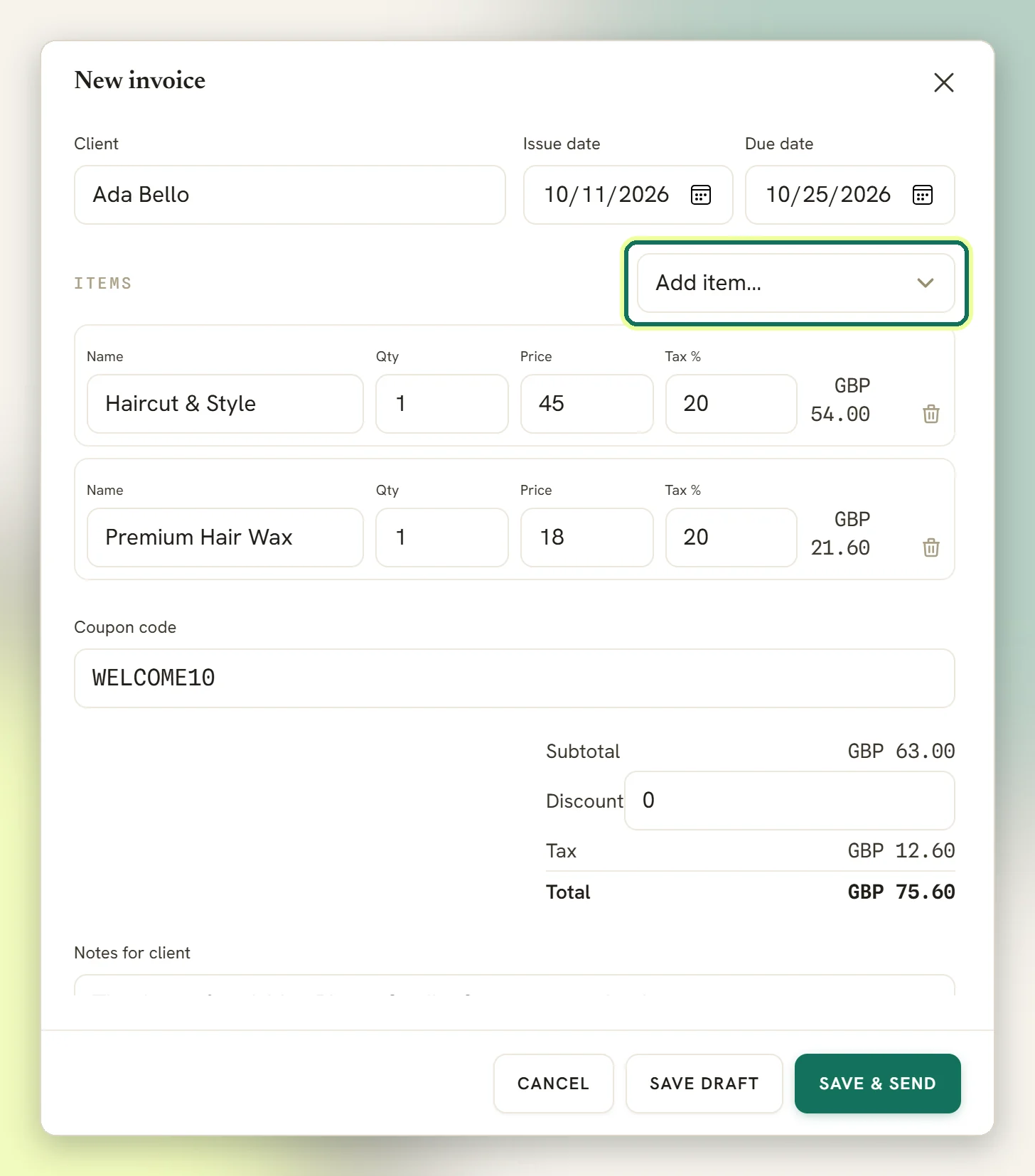Click the Subtotal amount GBP 63.00
This screenshot has height=1176, width=1035.
901,752
